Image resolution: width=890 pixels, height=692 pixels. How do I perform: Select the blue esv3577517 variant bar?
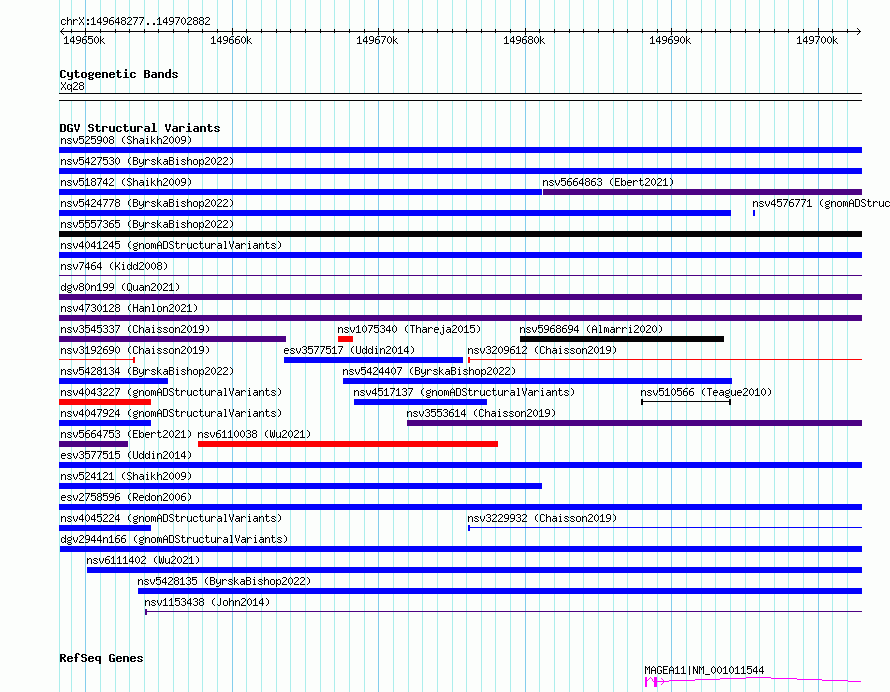[x=373, y=360]
